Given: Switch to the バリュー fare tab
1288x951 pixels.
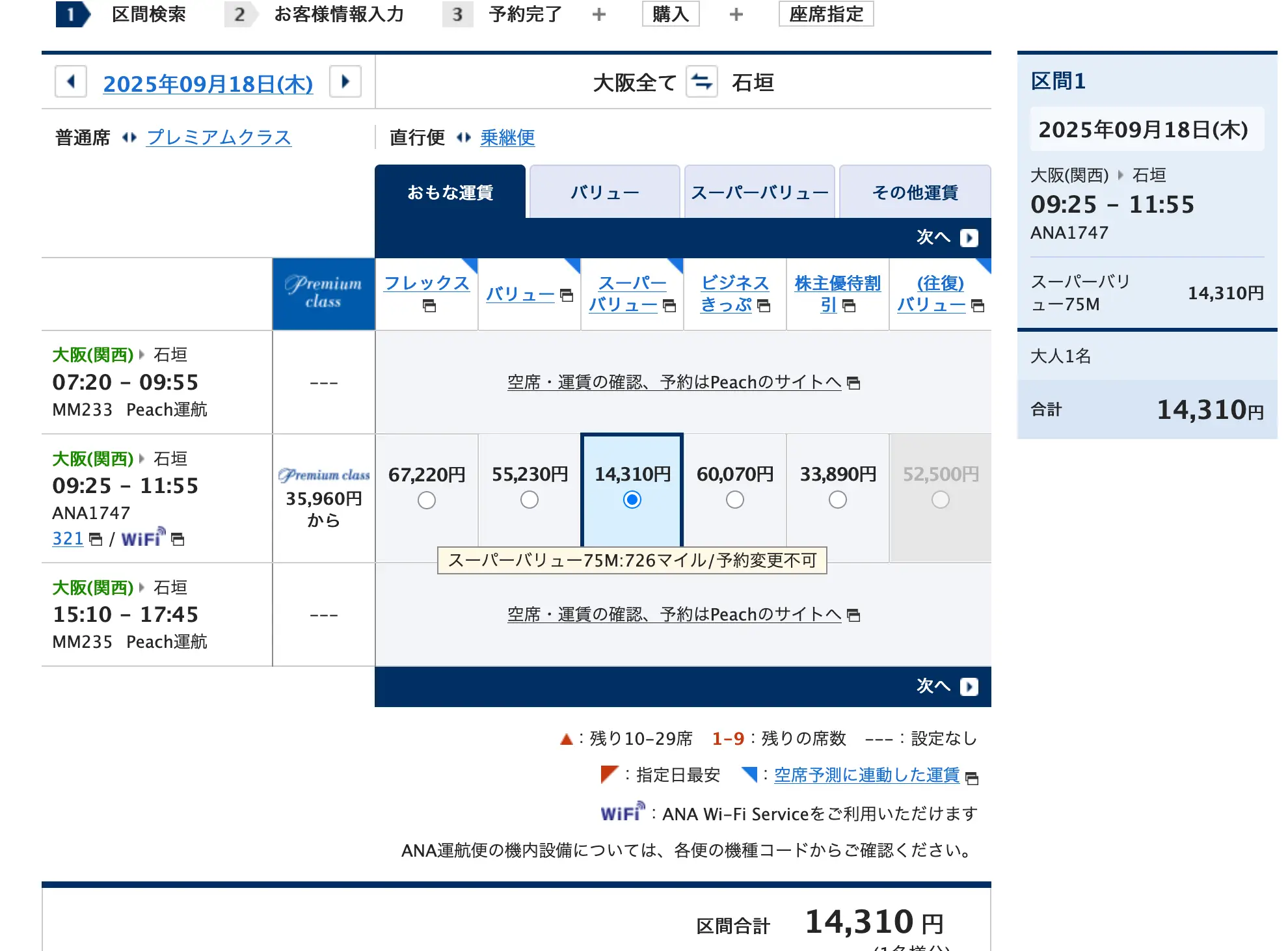Looking at the screenshot, I should pos(605,193).
